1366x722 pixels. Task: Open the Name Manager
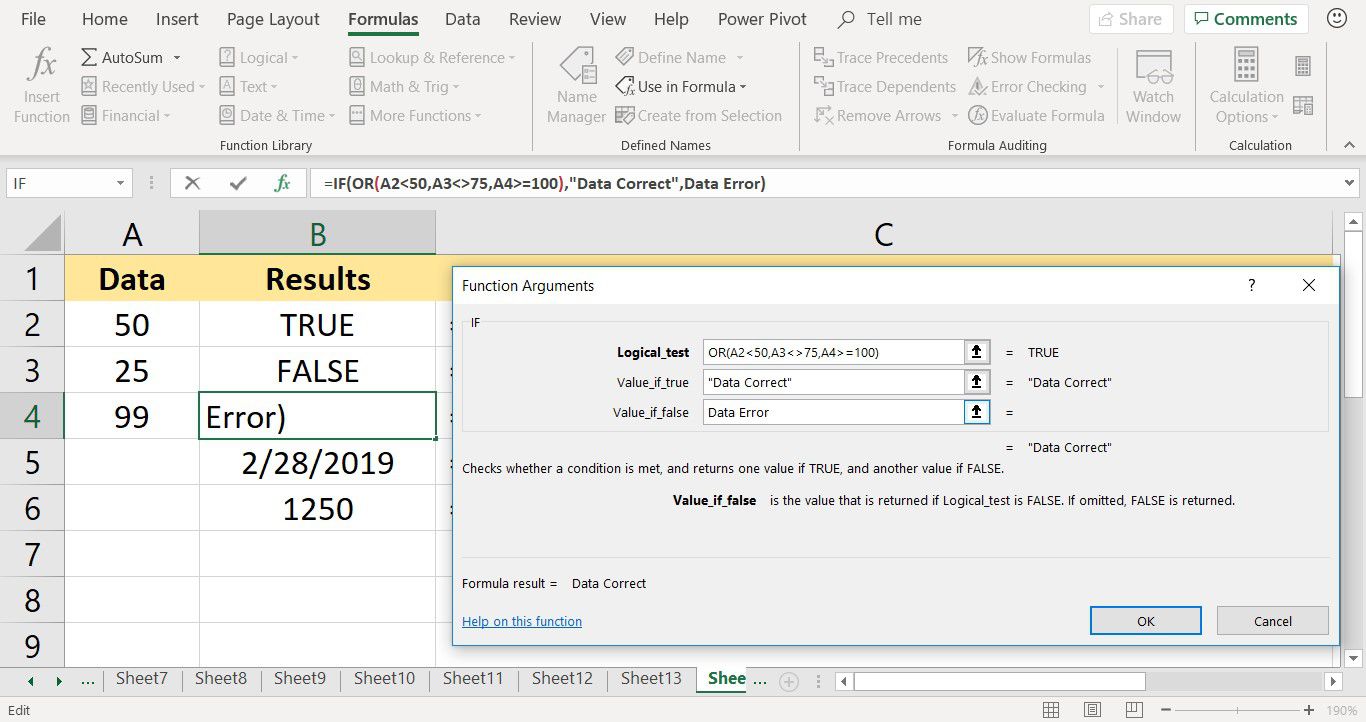(576, 88)
